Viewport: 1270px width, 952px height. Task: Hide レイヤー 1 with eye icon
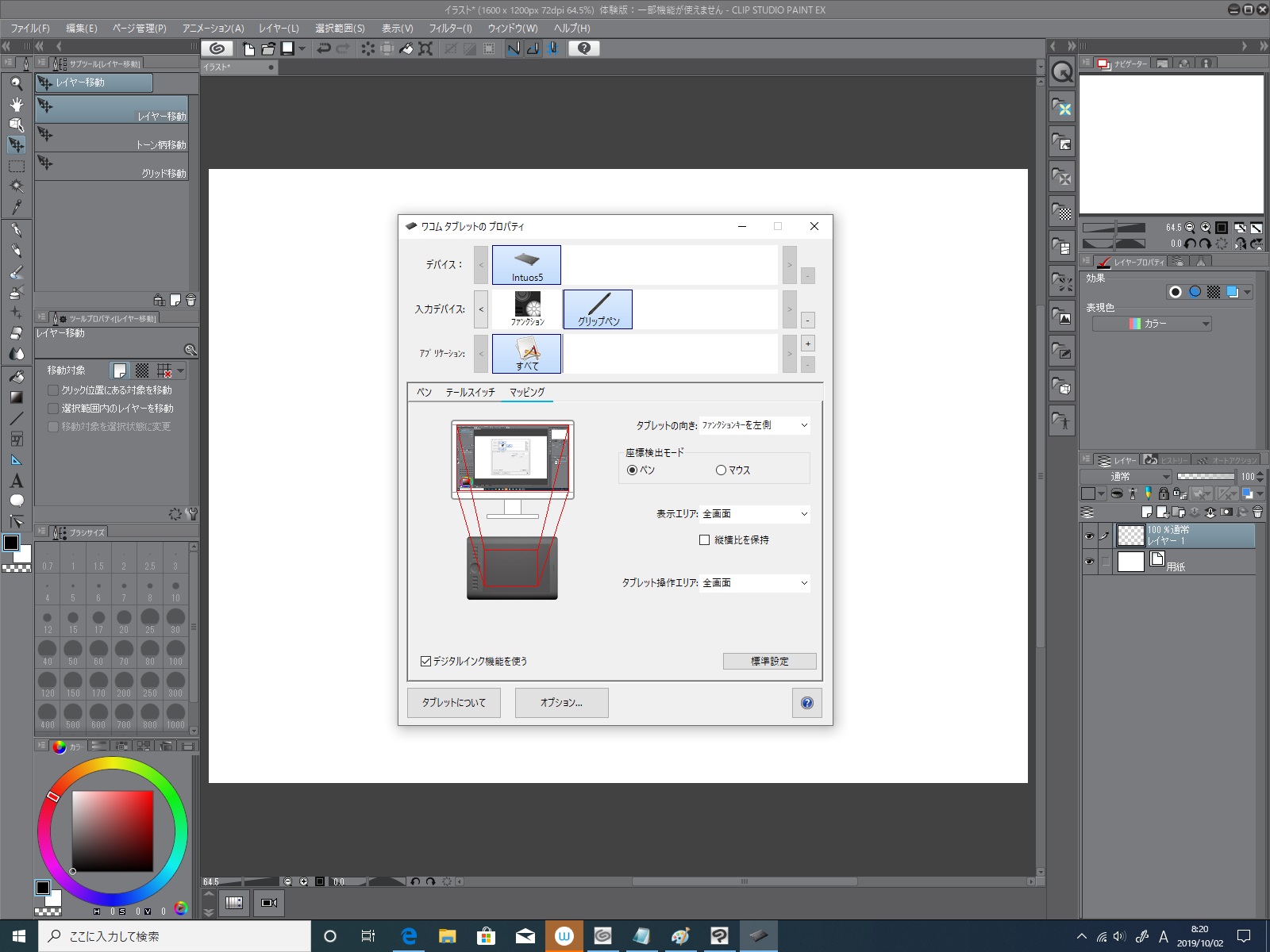pyautogui.click(x=1089, y=536)
